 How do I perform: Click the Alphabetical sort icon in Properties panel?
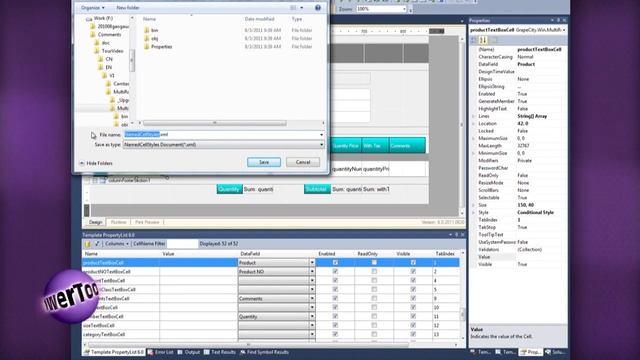tap(483, 40)
